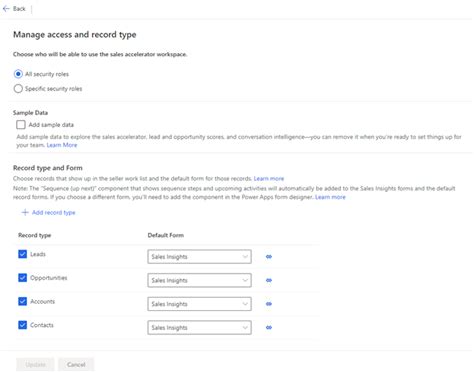
Task: Click Learn More link under Sample Data
Action: (62, 145)
